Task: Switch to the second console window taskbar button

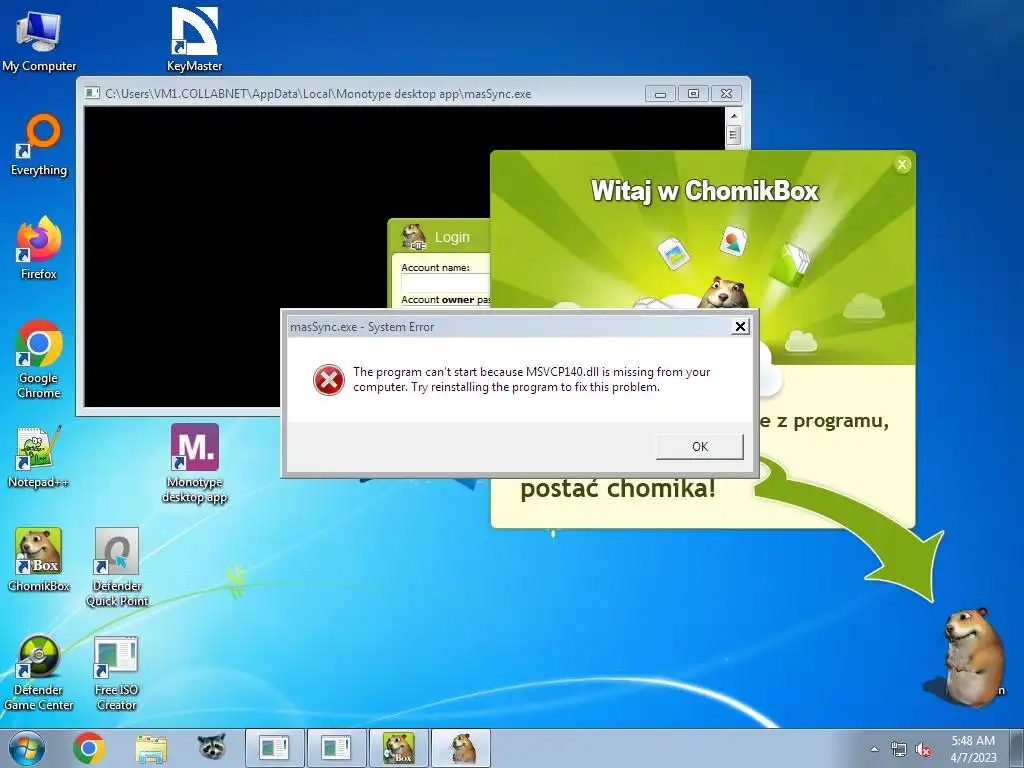Action: click(336, 748)
